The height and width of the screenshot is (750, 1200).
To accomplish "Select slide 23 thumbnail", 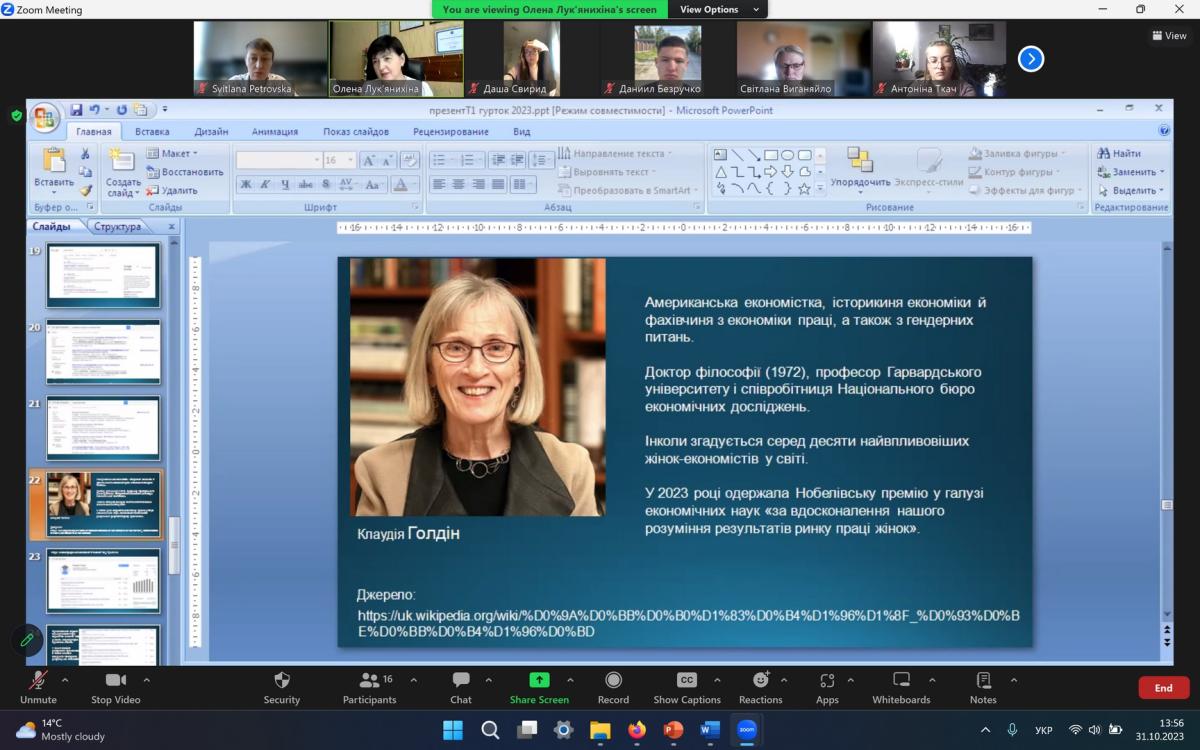I will tap(103, 581).
